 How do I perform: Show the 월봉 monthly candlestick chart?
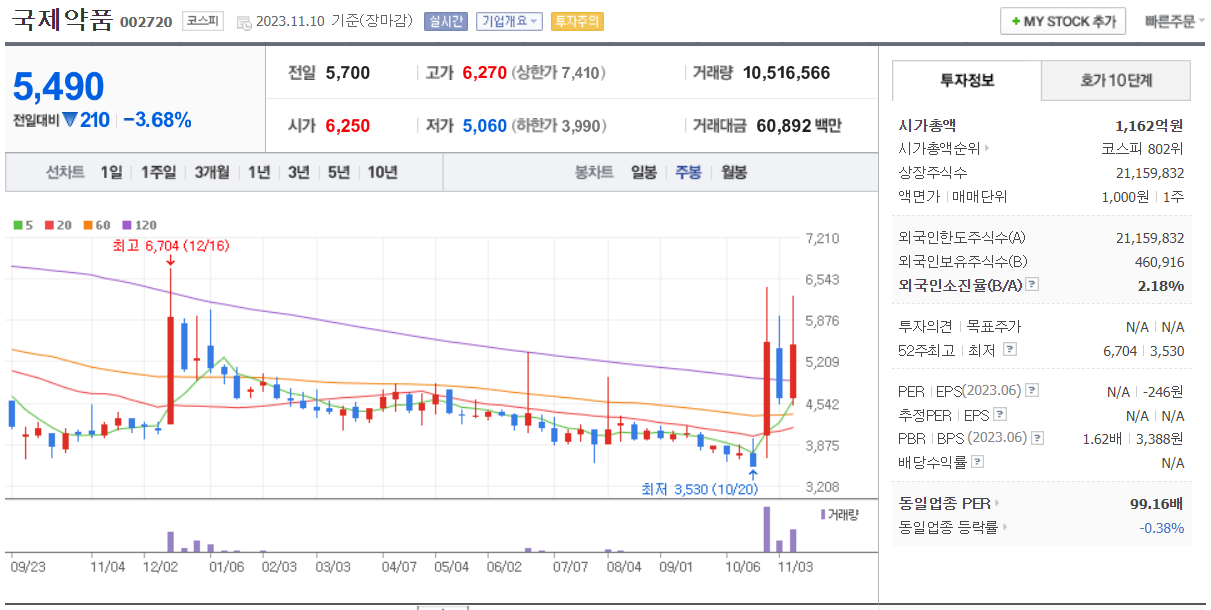(x=734, y=172)
